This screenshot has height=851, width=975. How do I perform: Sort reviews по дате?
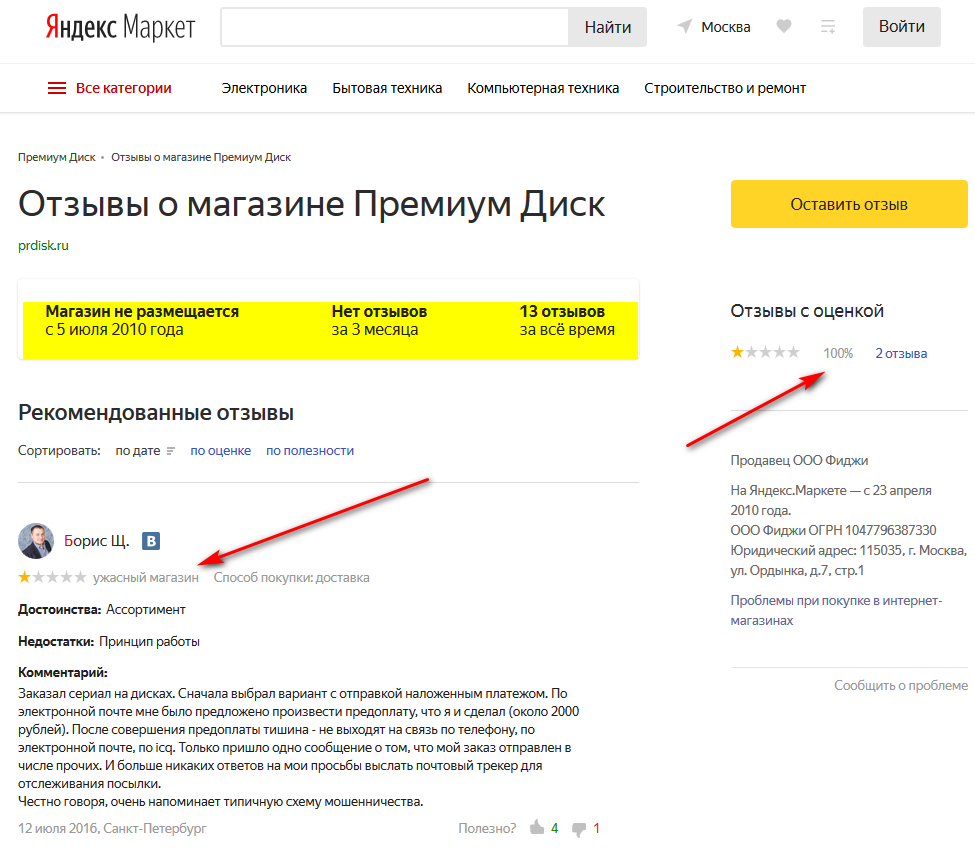145,451
